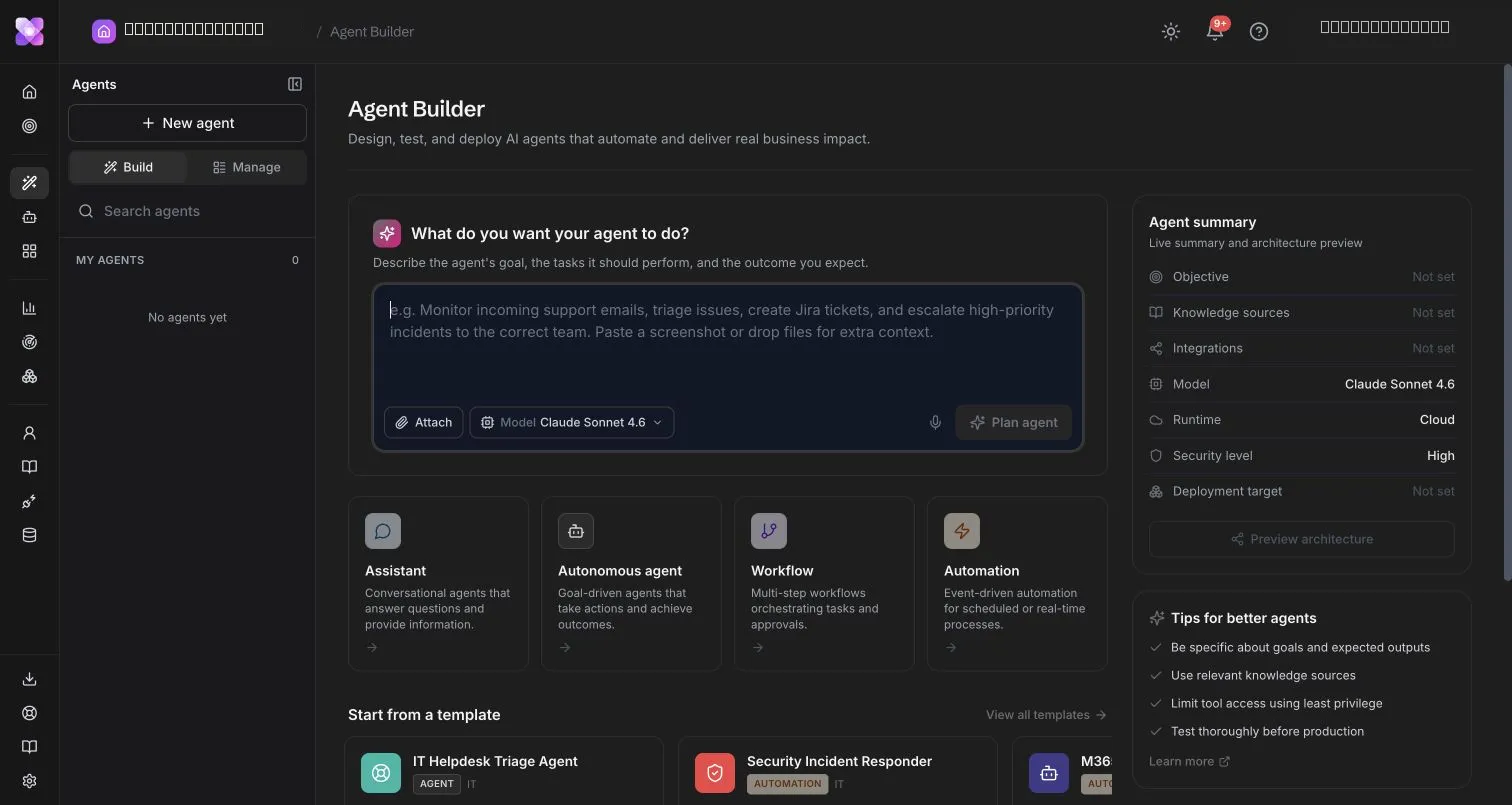The image size is (1512, 805).
Task: Open the lifebuoy support icon in sidebar
Action: point(29,713)
